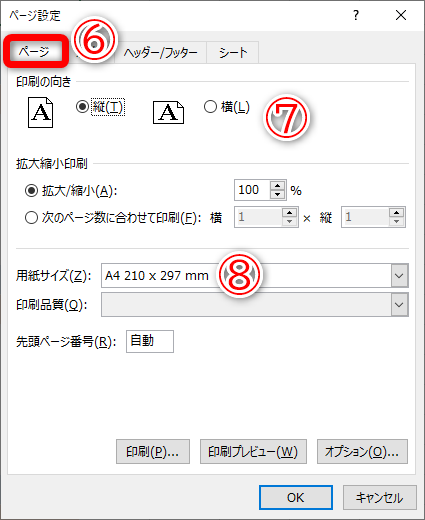425x520 pixels.
Task: Open the 用紙サイズ dropdown arrow
Action: (x=399, y=276)
